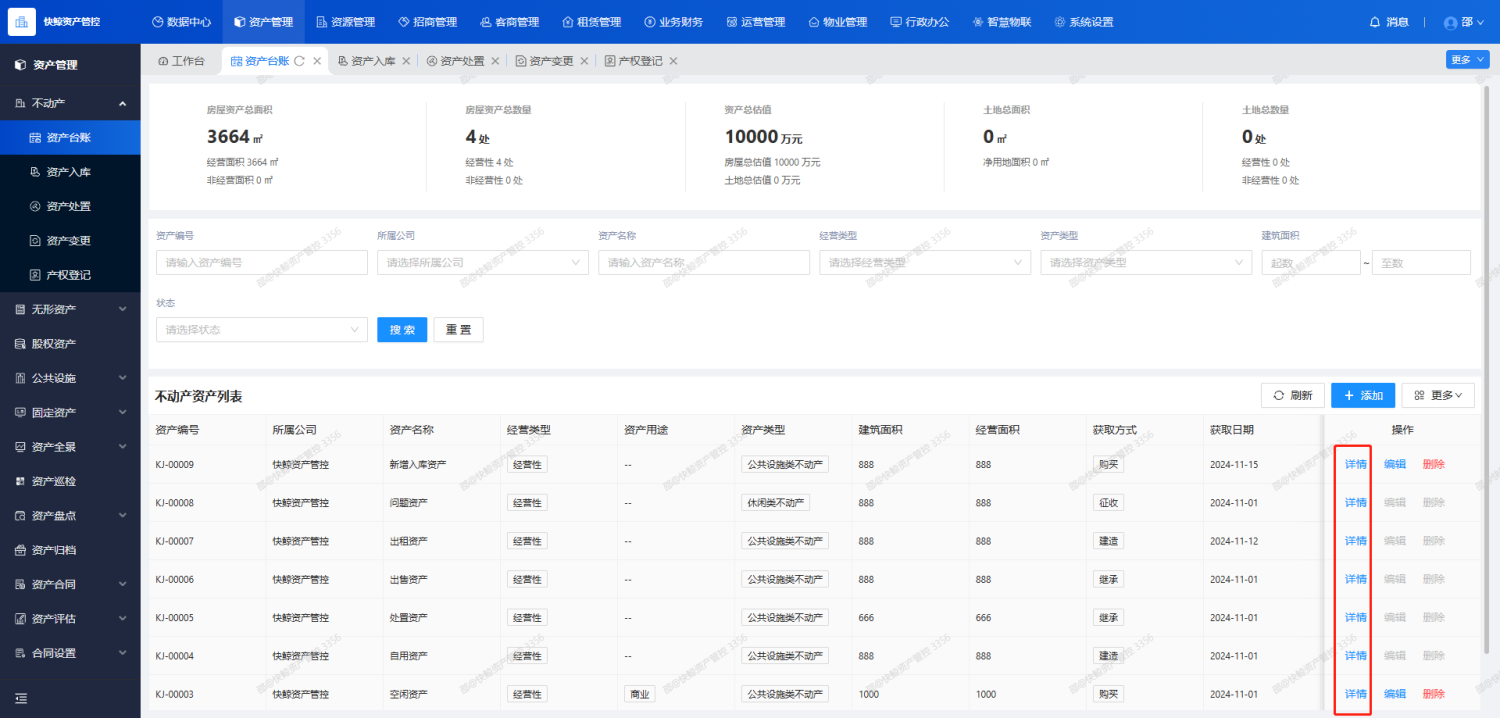Screen dimensions: 1500x718
Task: Click 编辑 for asset KJ-00003
Action: (x=1395, y=694)
